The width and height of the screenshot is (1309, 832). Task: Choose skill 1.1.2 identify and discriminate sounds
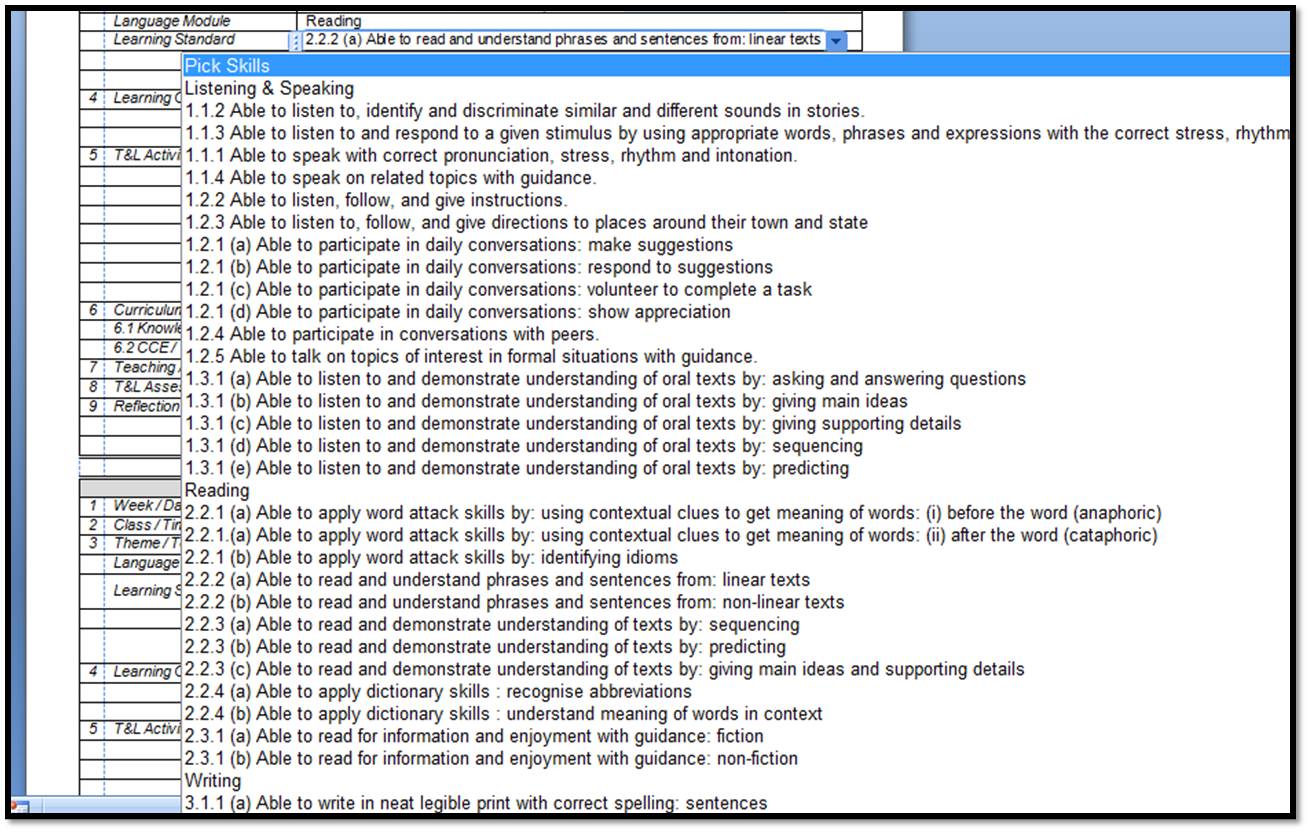525,111
